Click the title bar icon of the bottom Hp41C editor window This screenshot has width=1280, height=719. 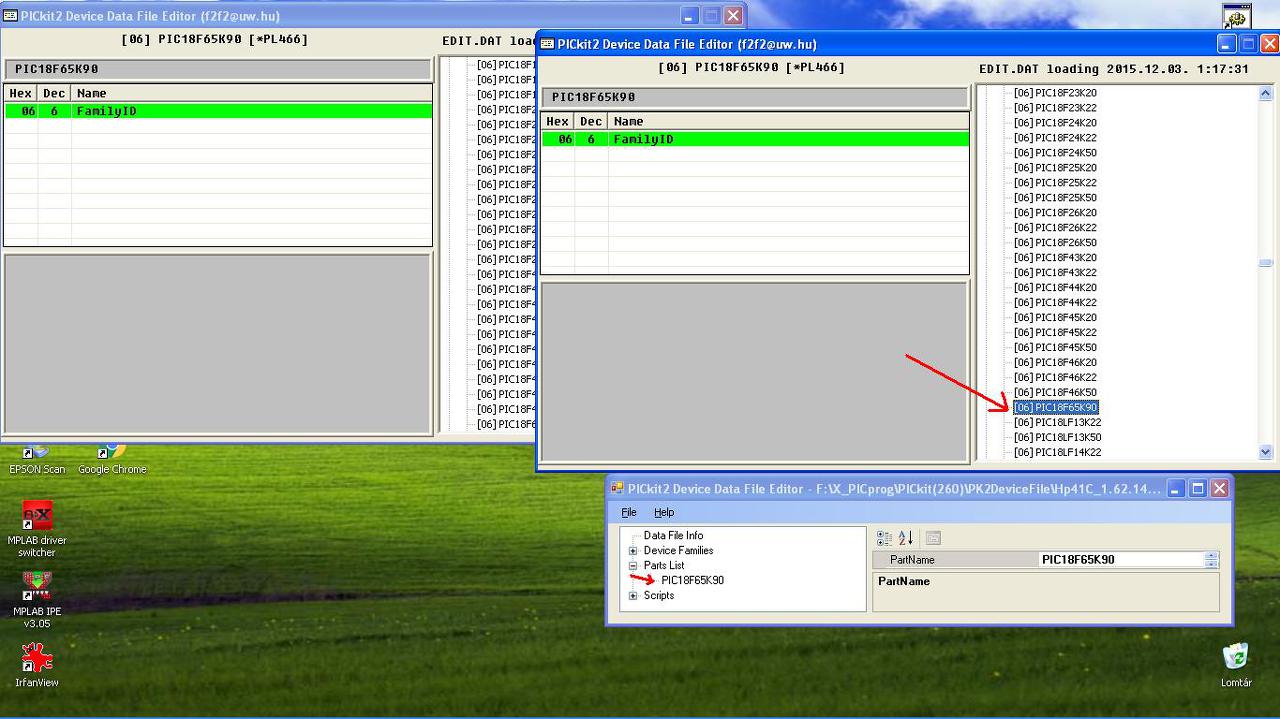click(x=617, y=488)
